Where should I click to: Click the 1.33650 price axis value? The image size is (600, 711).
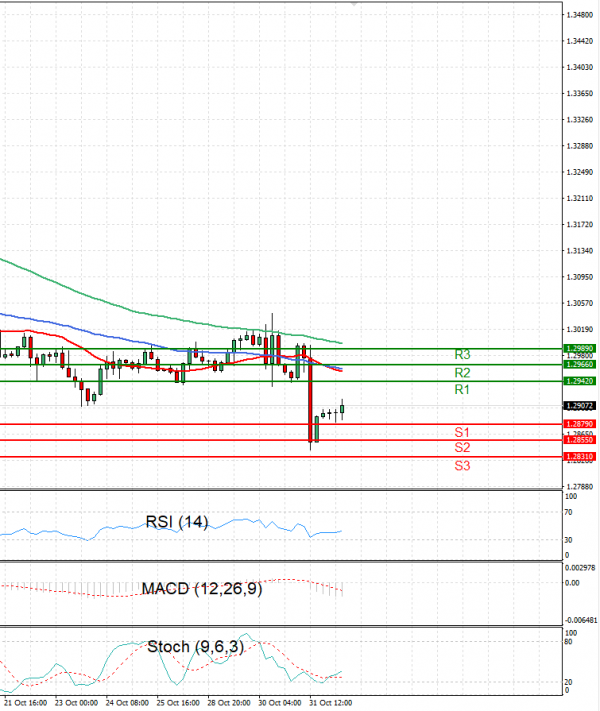[580, 93]
